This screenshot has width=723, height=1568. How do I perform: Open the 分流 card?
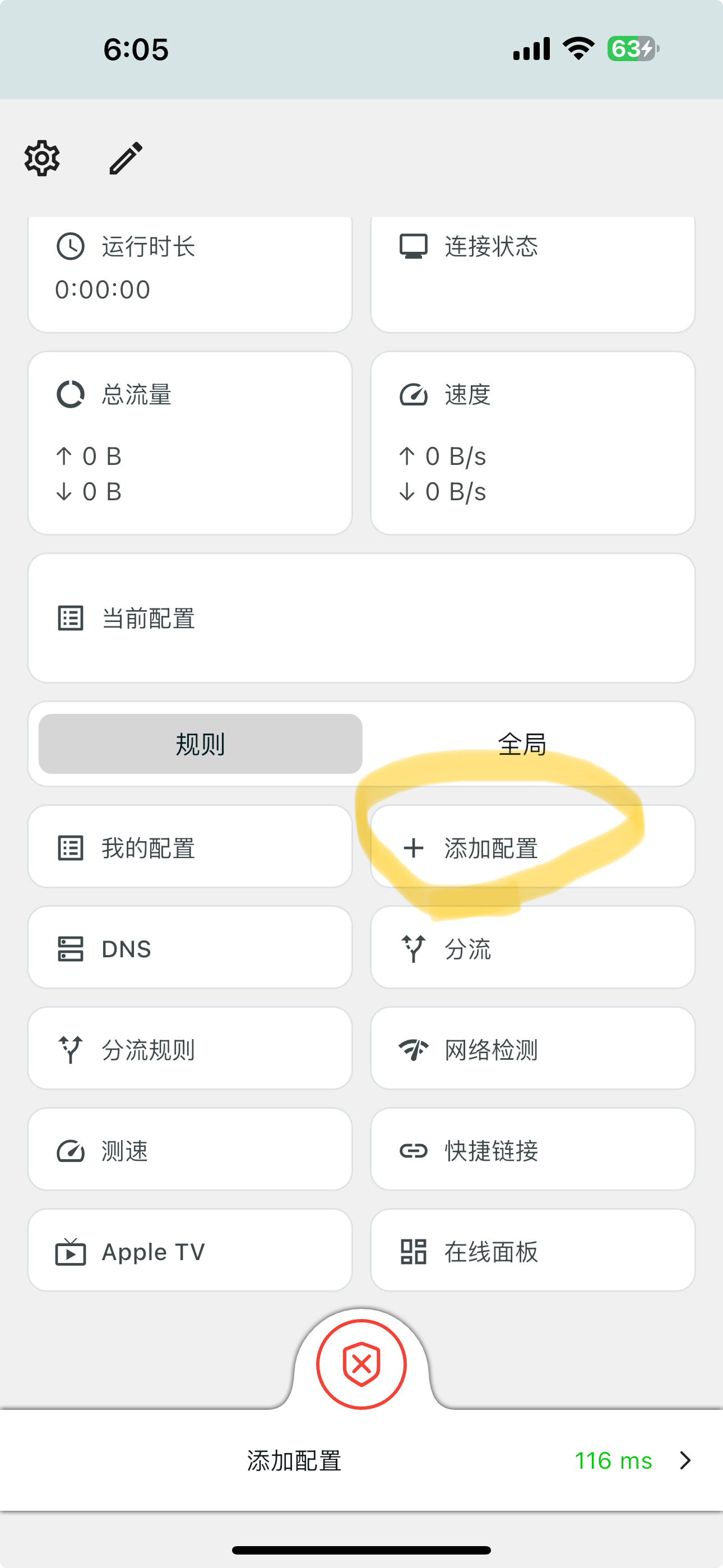point(532,948)
